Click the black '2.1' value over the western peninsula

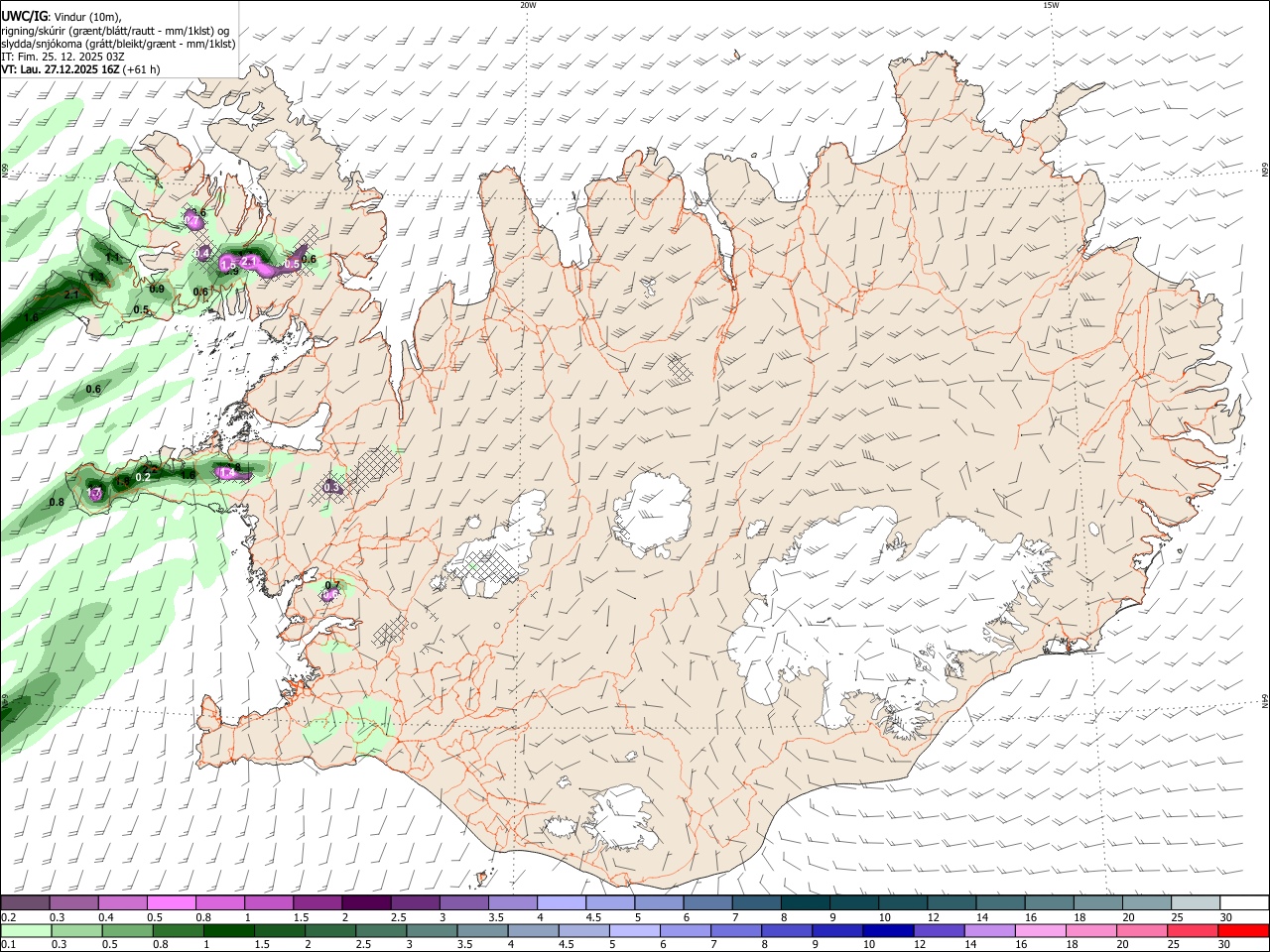[x=71, y=295]
